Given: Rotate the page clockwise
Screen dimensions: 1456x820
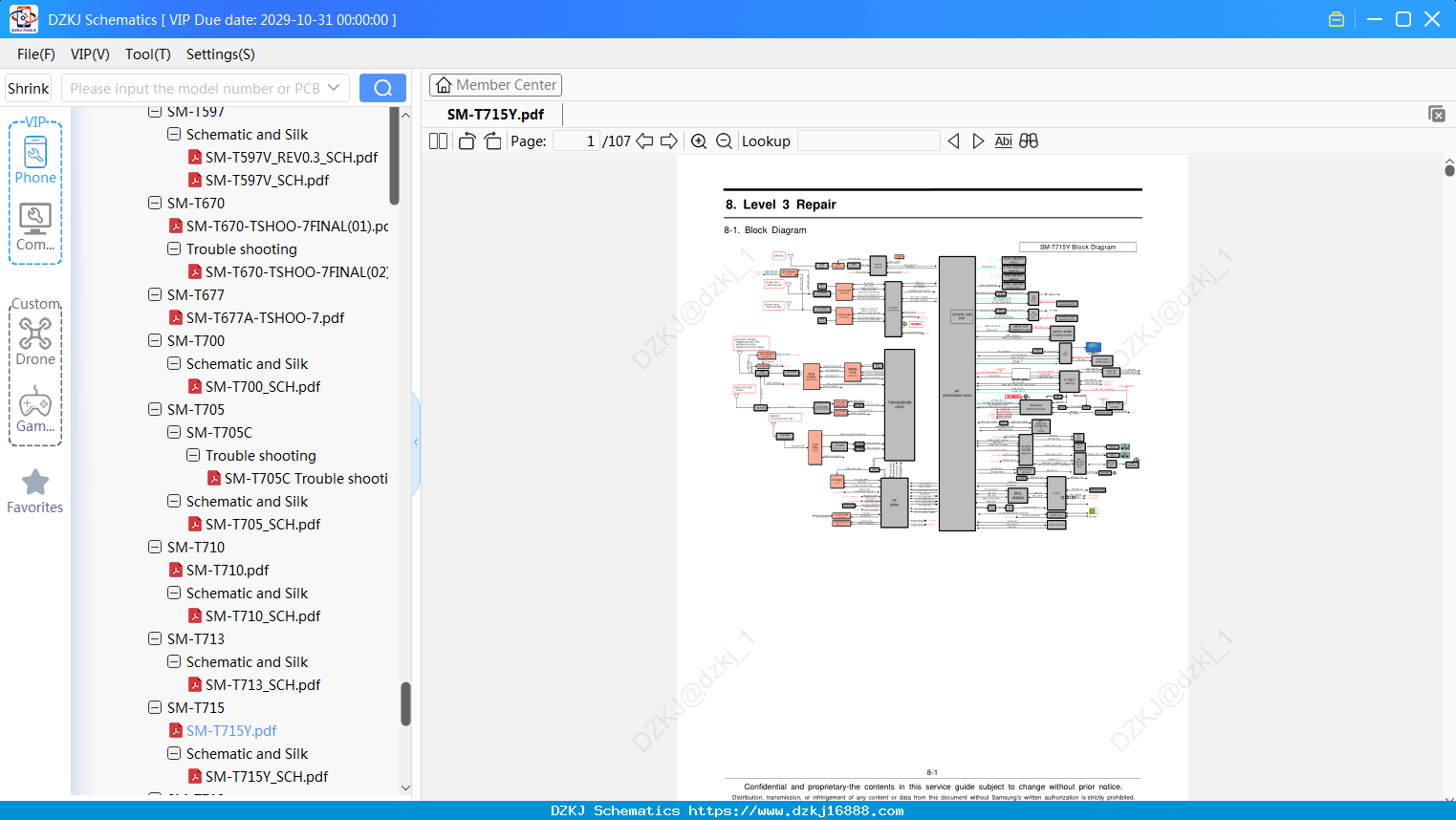Looking at the screenshot, I should click(492, 141).
